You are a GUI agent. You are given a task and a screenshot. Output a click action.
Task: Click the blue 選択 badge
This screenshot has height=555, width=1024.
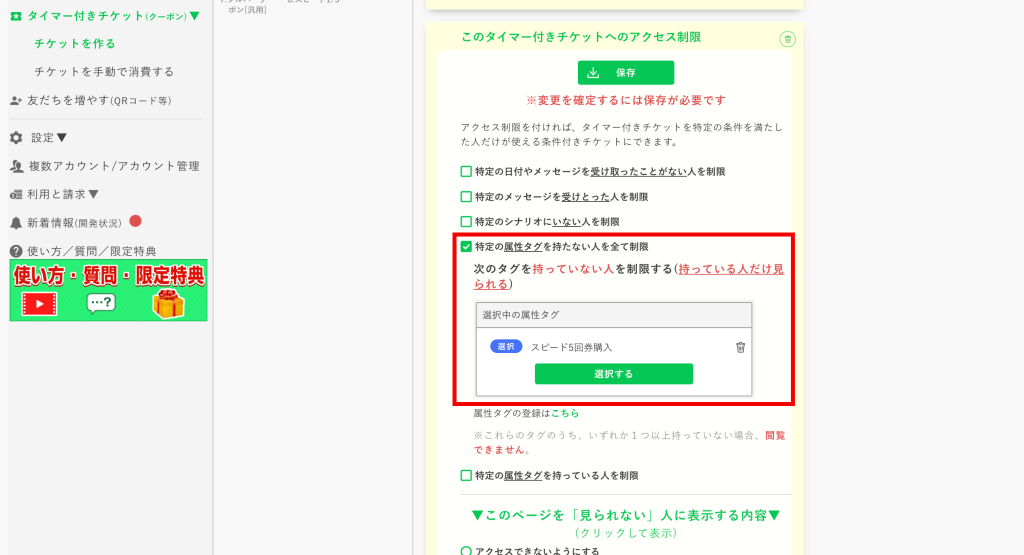coord(506,347)
